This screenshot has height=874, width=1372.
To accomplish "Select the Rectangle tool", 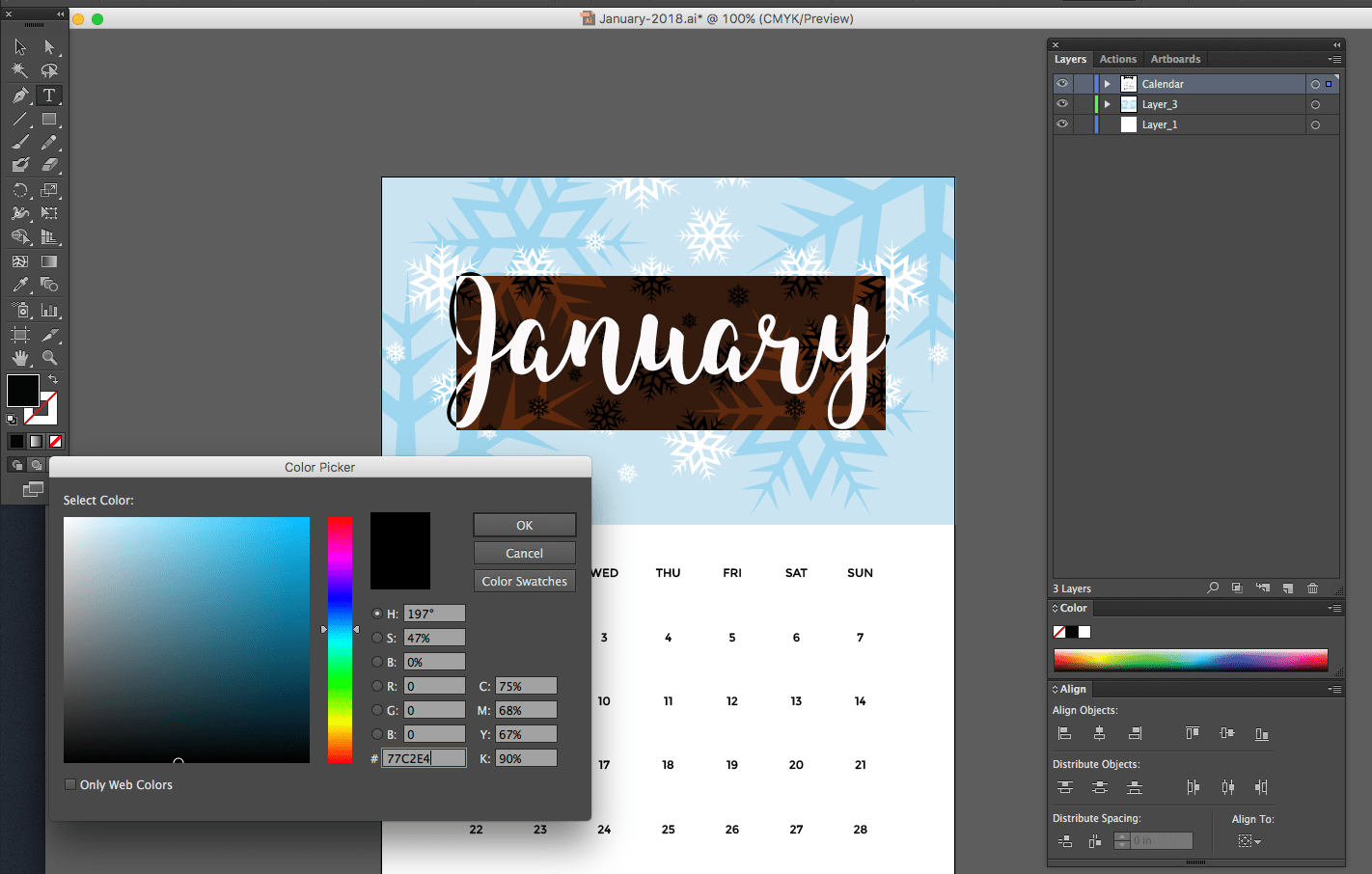I will click(x=49, y=120).
